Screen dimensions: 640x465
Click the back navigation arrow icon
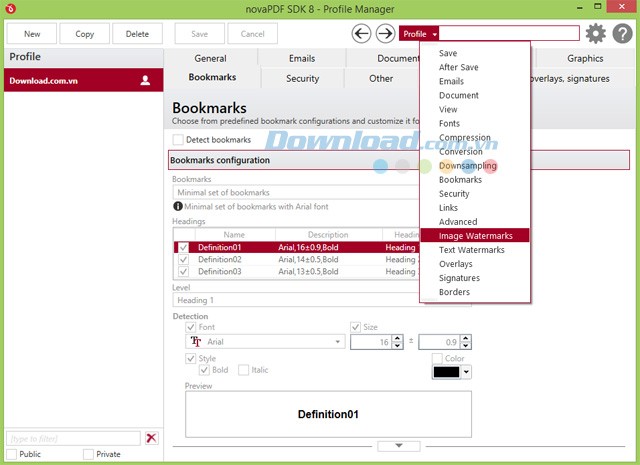pyautogui.click(x=362, y=34)
